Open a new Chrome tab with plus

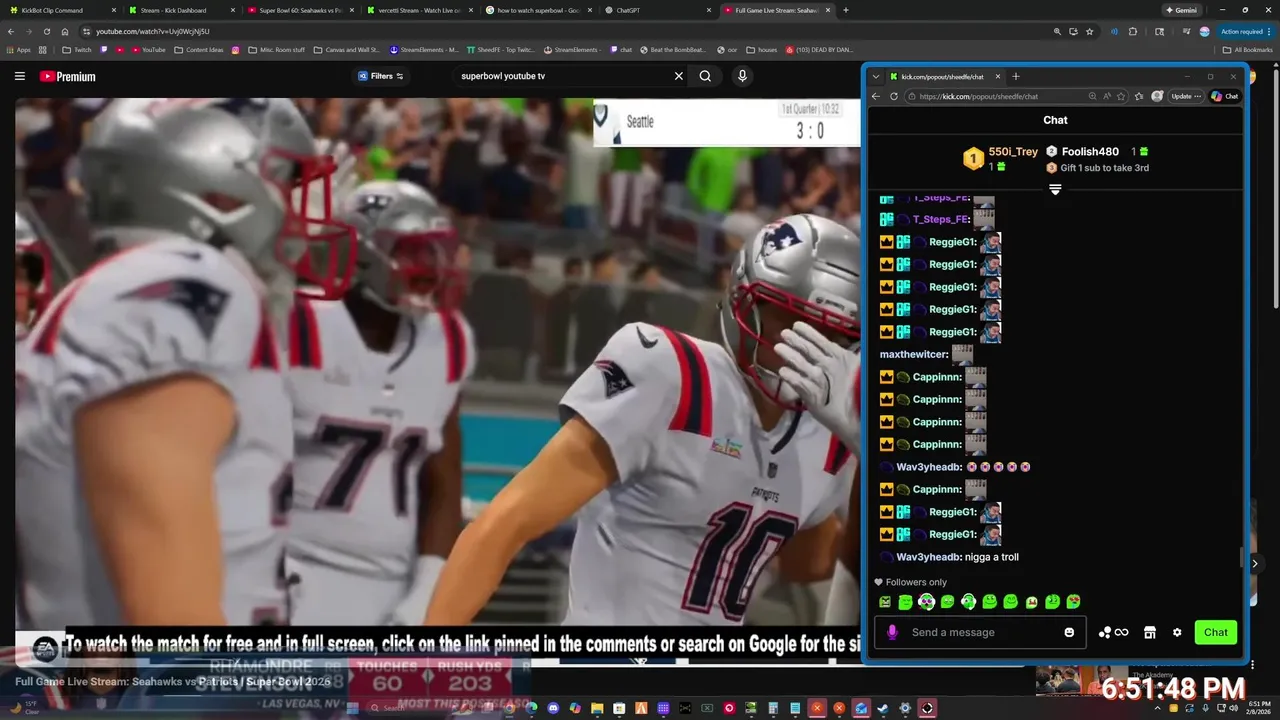(x=846, y=10)
